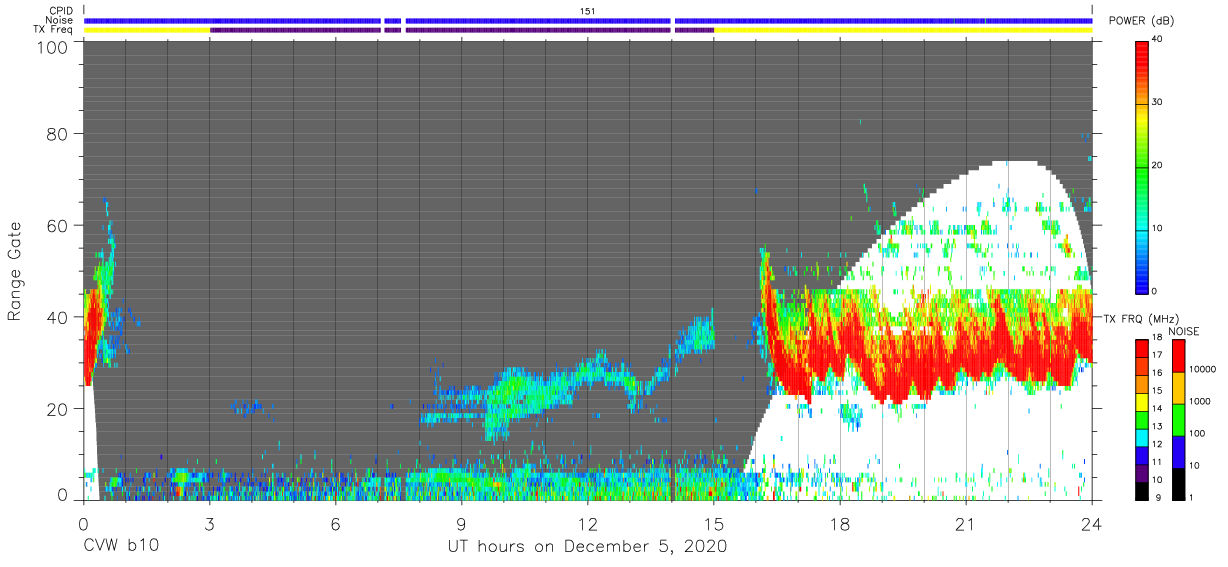Screen dimensions: 1228x567
Task: Select the 'UT hours on December 5, 2020' title
Action: coord(587,547)
